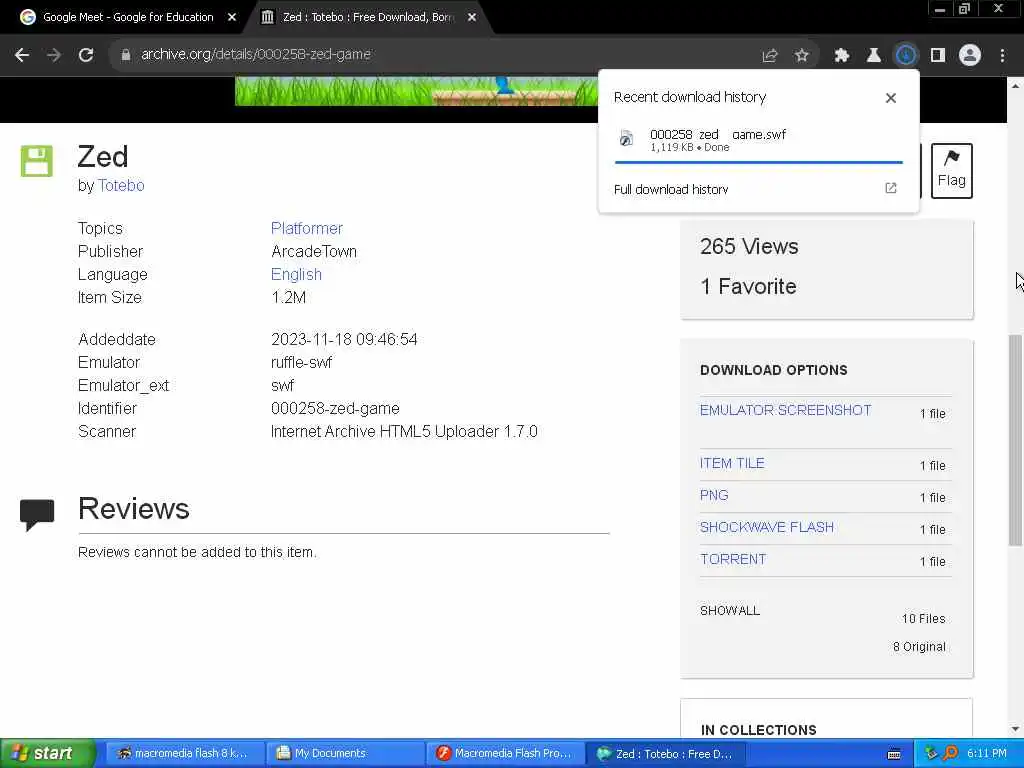
Task: Open author Totebo link
Action: (121, 185)
